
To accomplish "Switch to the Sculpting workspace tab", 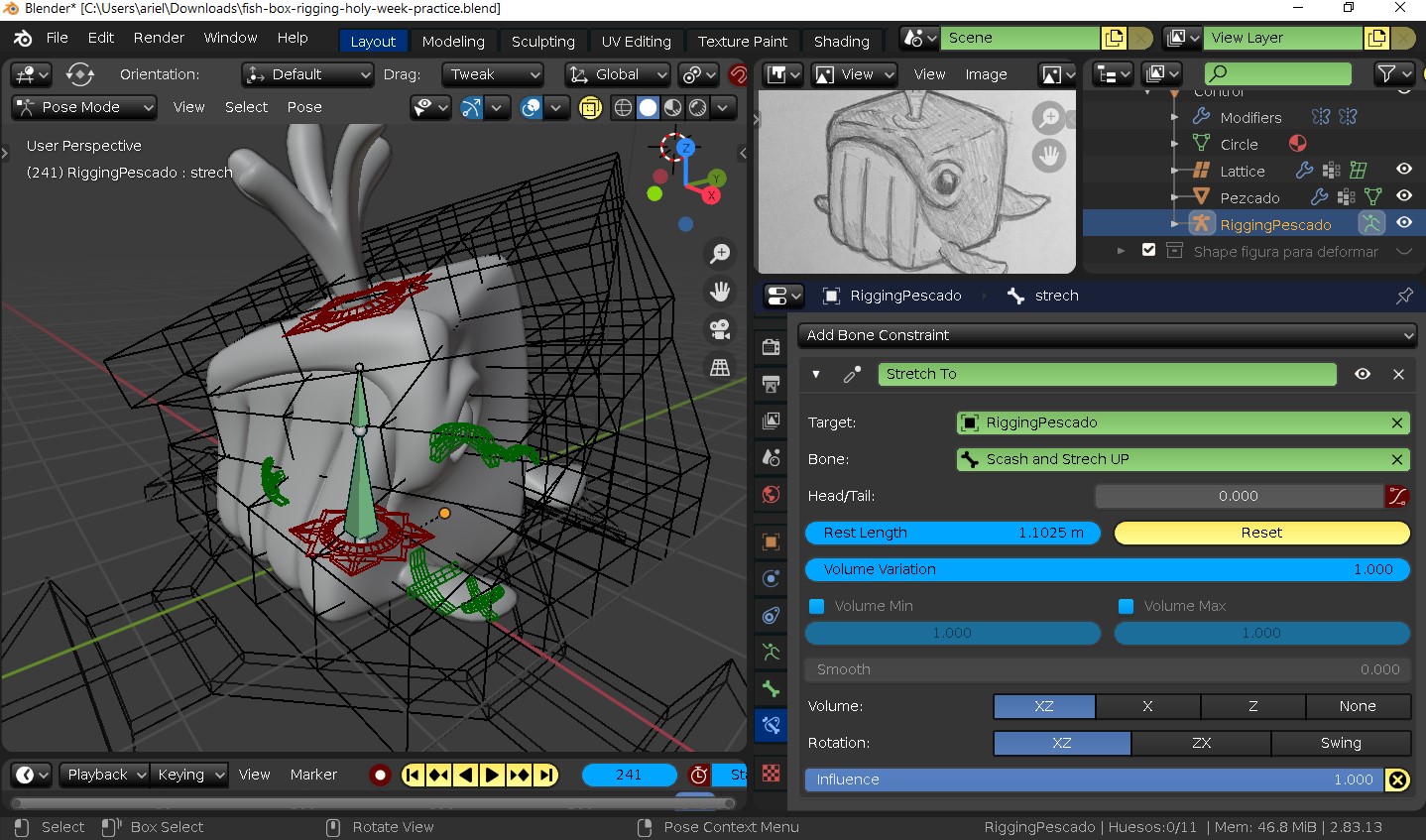I will 542,42.
